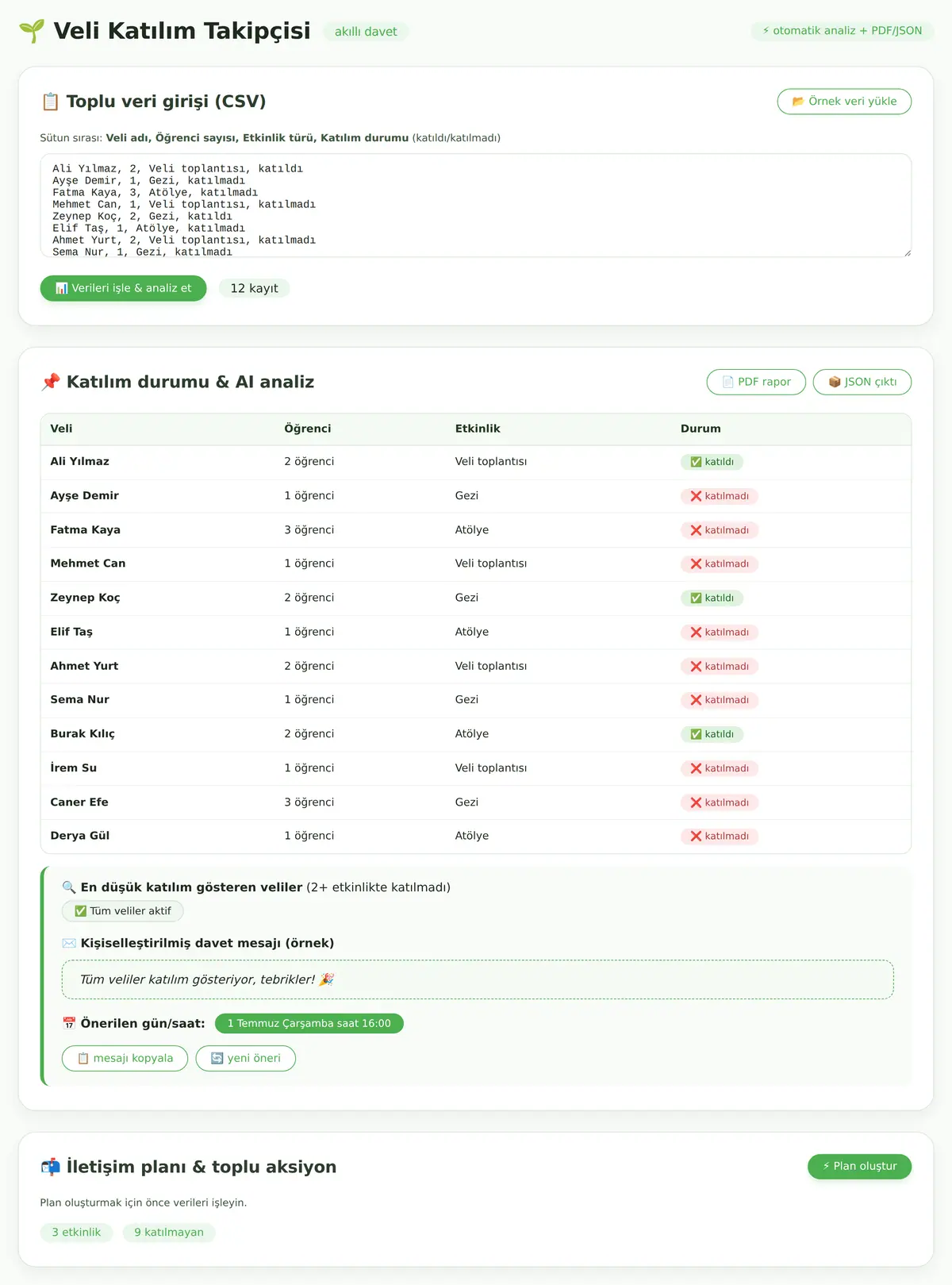Click the magnifier icon beside En düşük katılım
Image resolution: width=952 pixels, height=1285 pixels.
tap(69, 887)
